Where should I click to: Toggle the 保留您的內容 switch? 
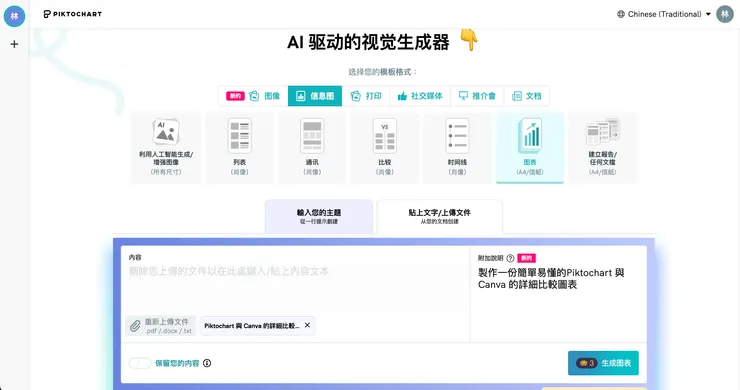(140, 363)
